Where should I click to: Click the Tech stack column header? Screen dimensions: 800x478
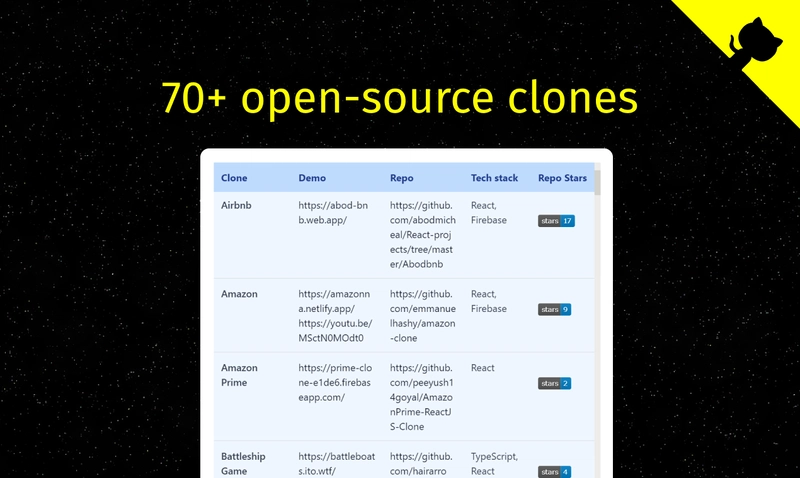click(x=494, y=178)
